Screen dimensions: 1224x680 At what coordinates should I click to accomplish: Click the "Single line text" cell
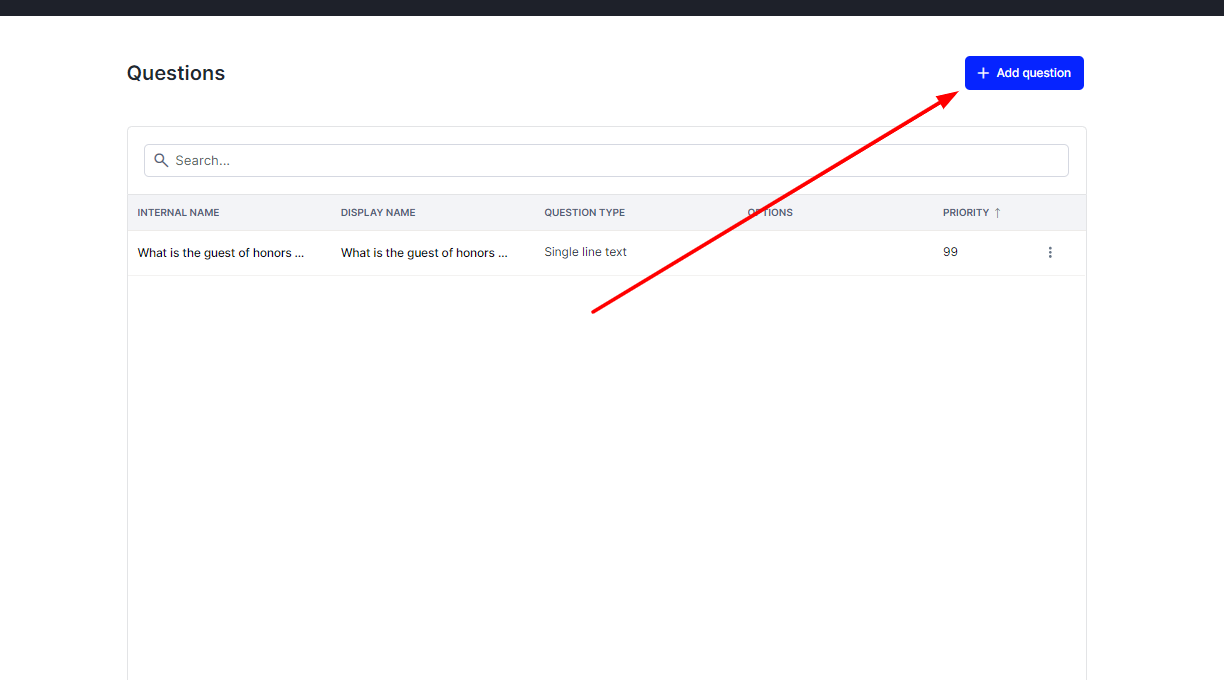pos(585,252)
